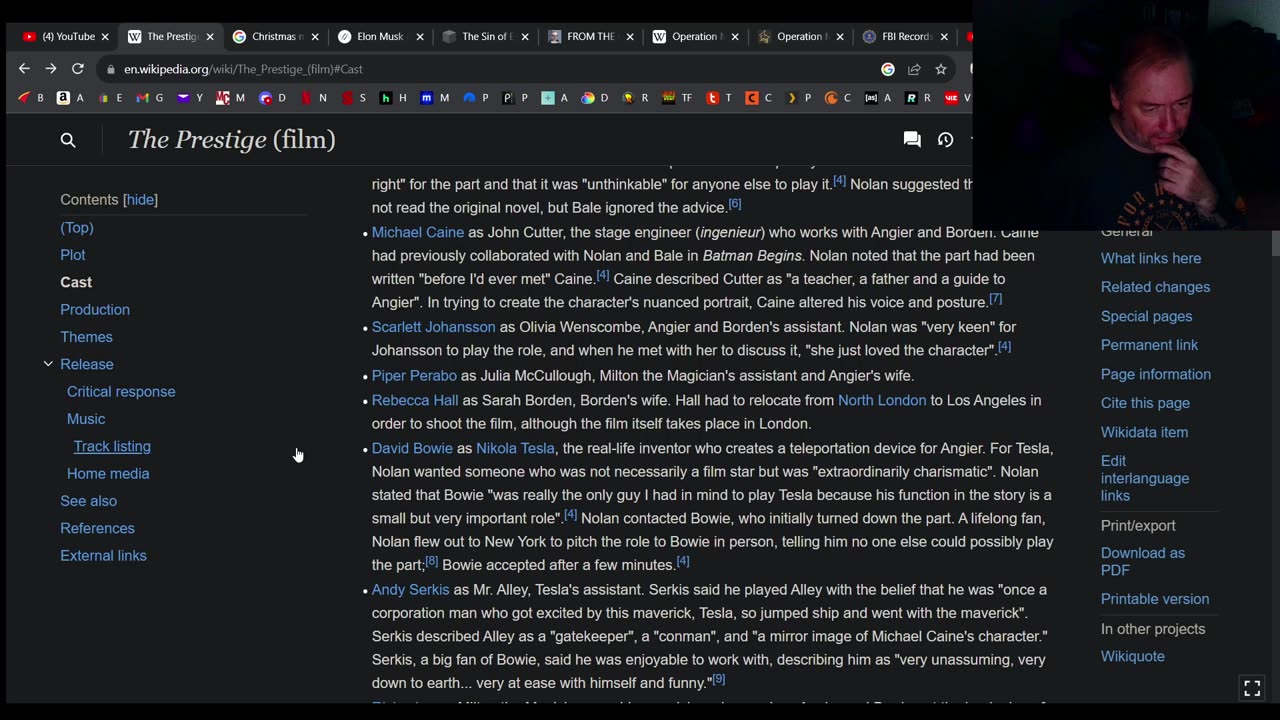This screenshot has height=720, width=1280.
Task: Open Hulu green h bookmark
Action: (393, 98)
